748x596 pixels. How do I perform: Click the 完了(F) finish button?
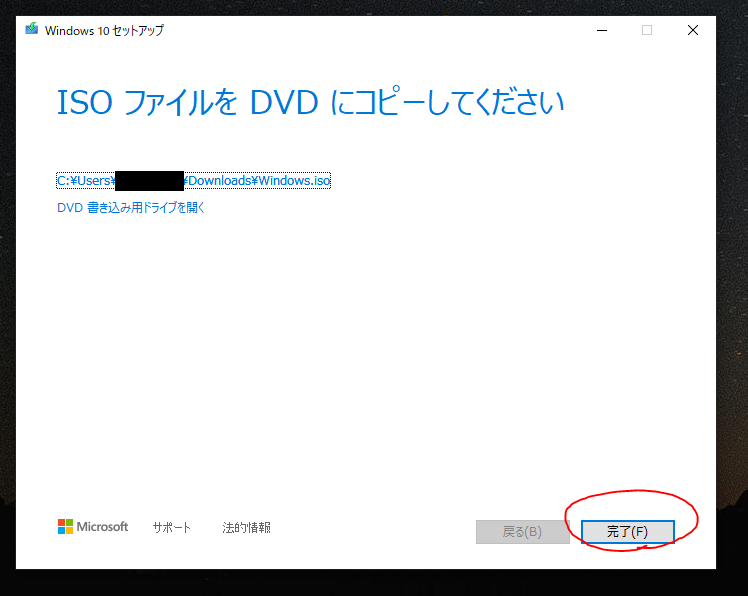pyautogui.click(x=627, y=532)
